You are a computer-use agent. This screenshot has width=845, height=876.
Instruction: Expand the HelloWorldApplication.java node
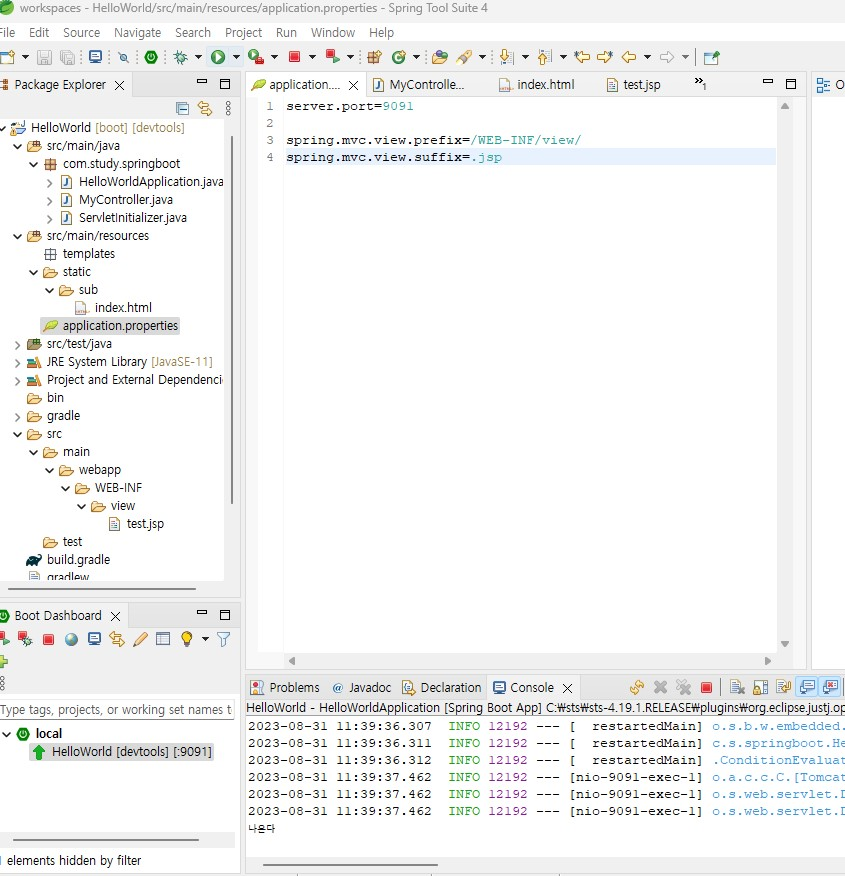(x=49, y=183)
